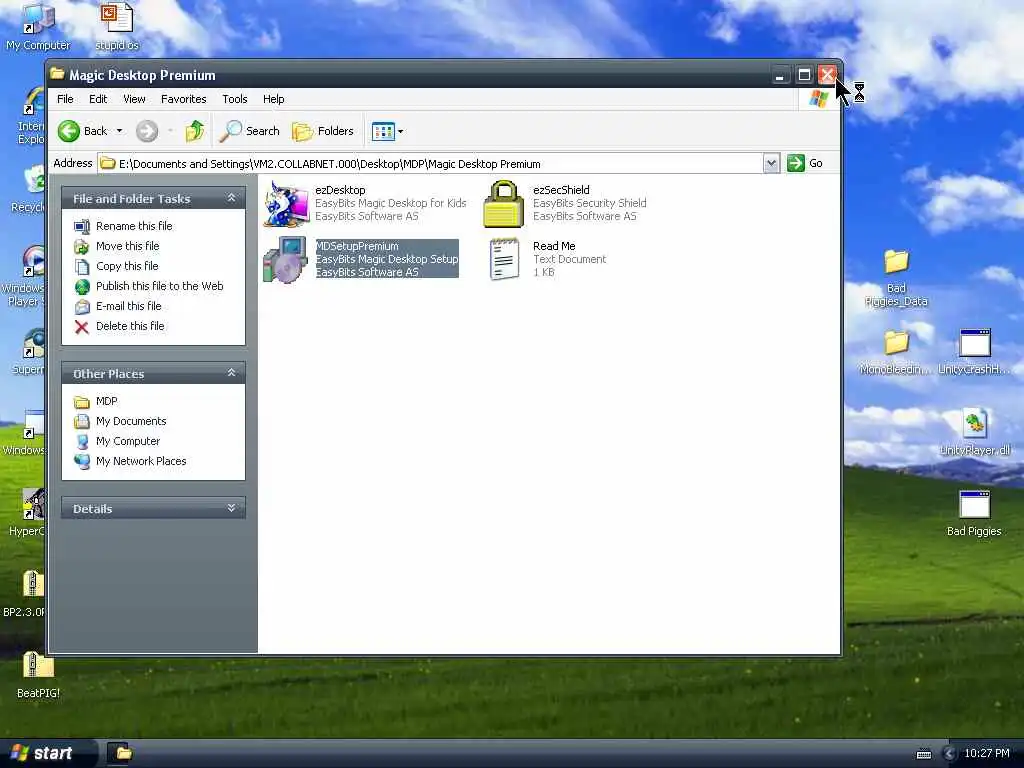This screenshot has height=768, width=1024.
Task: Open the File menu
Action: [65, 99]
